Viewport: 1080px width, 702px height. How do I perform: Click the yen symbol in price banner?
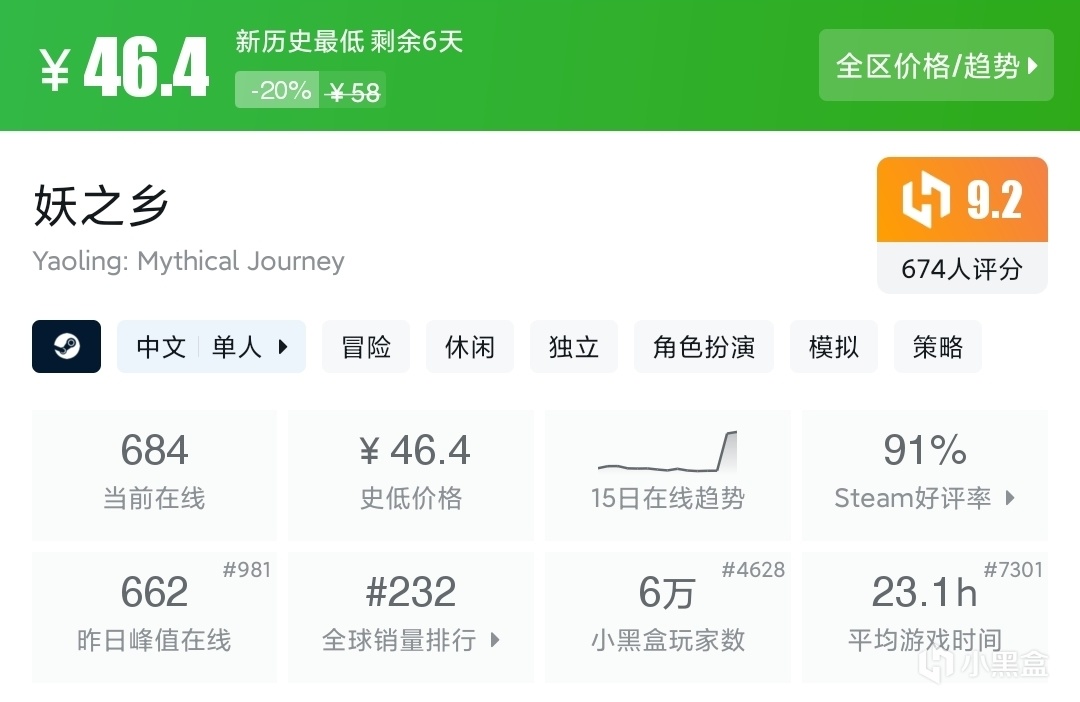[x=55, y=70]
